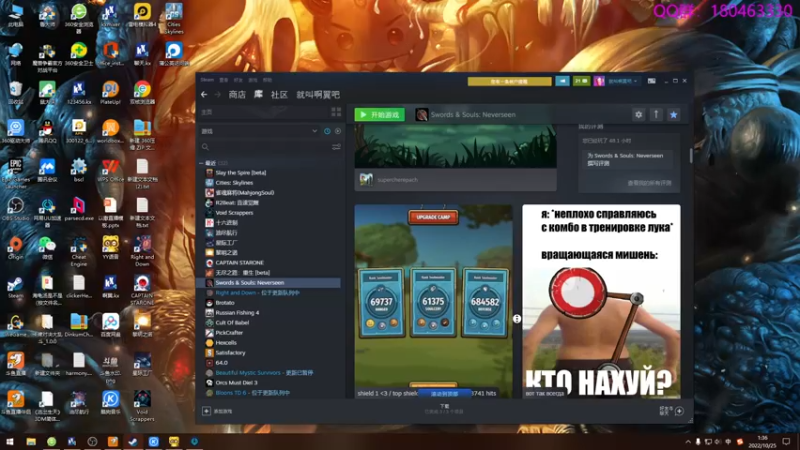Open PlateUp! desktop shortcut
Screen dimensions: 800x450
point(110,93)
